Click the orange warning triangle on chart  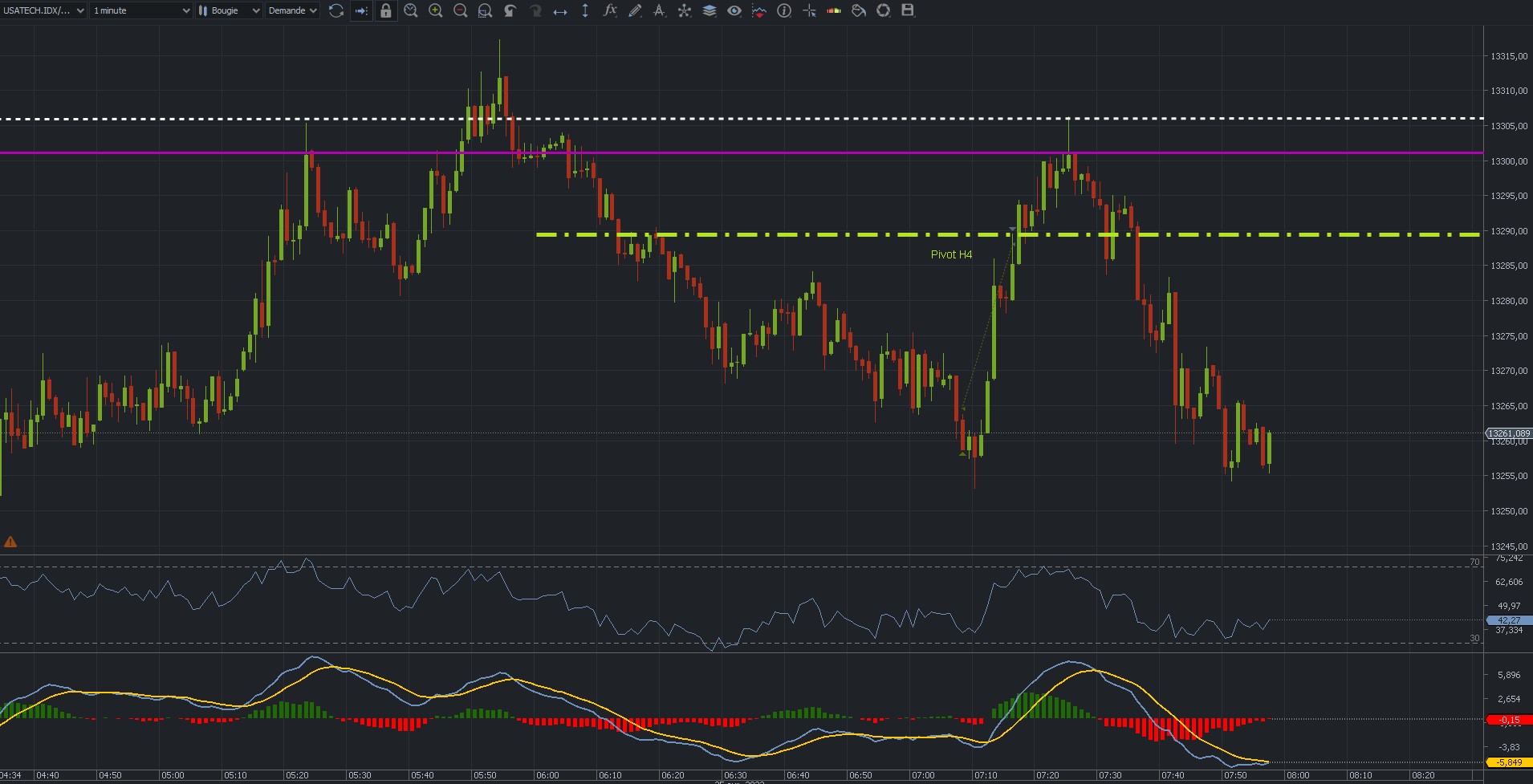click(x=10, y=542)
